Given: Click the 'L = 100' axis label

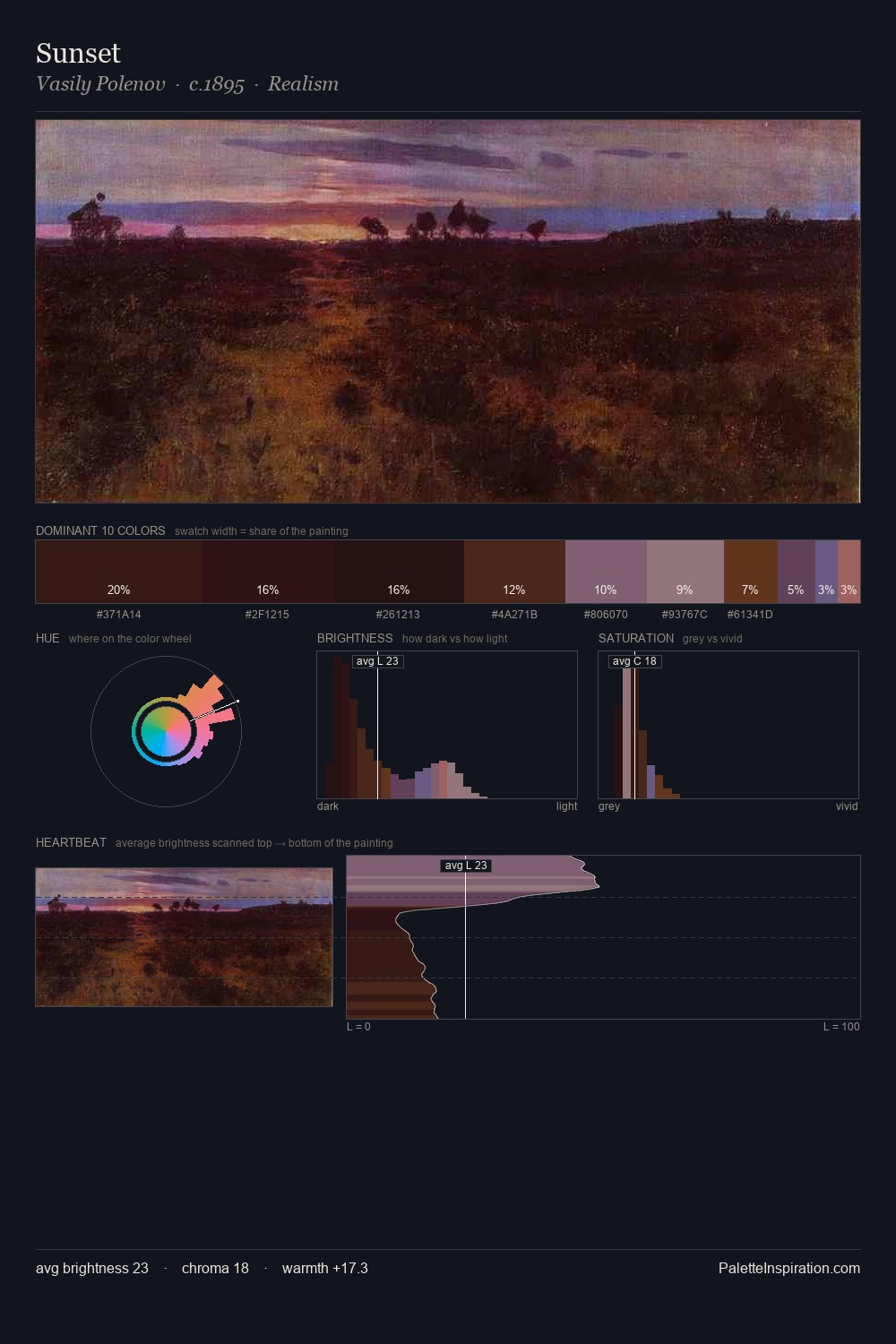Looking at the screenshot, I should 841,1027.
